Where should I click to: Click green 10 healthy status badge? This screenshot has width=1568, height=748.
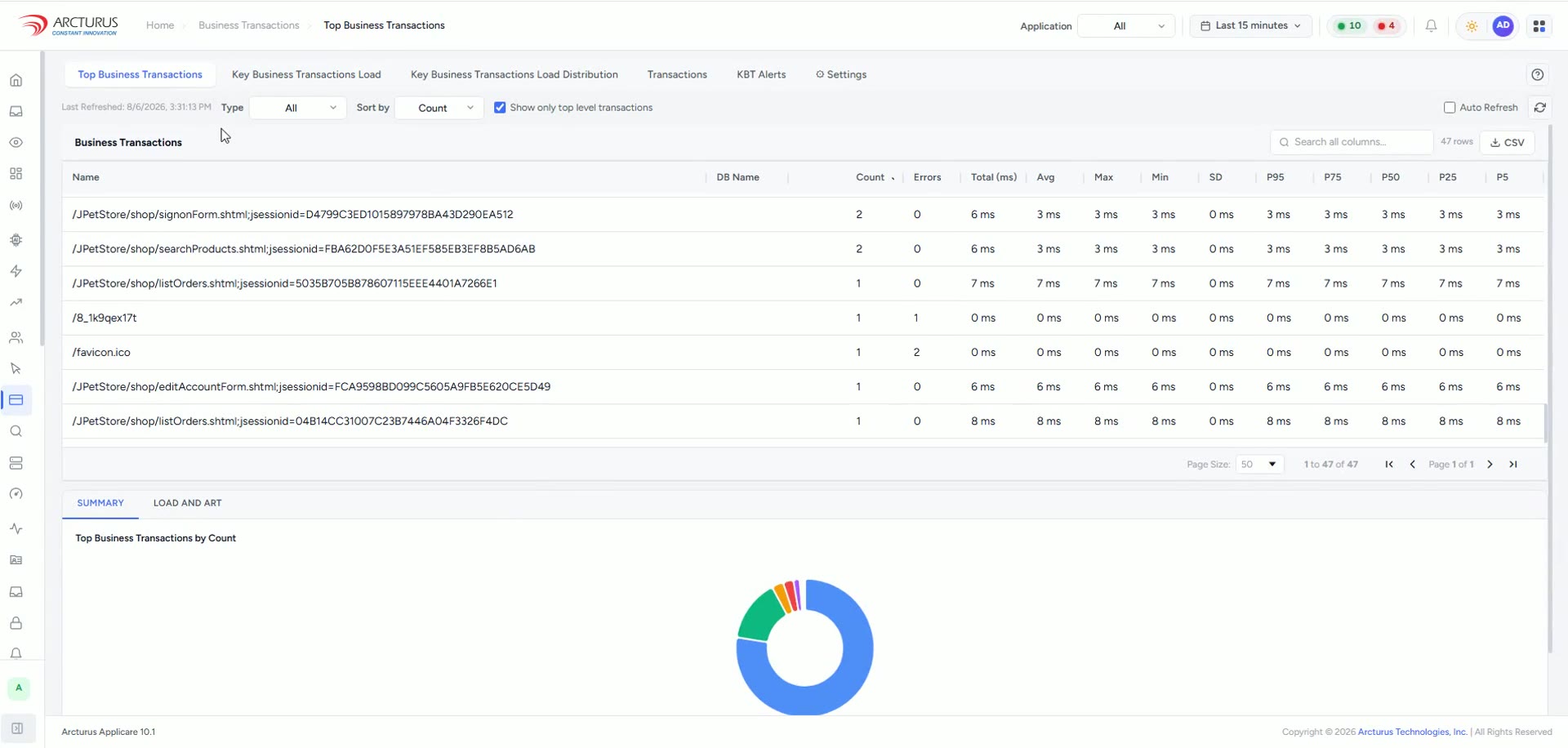click(1348, 26)
